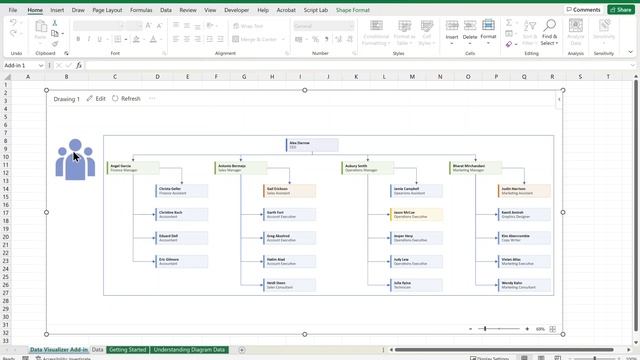
Task: Switch to the Insert ribbon tab
Action: (x=57, y=10)
